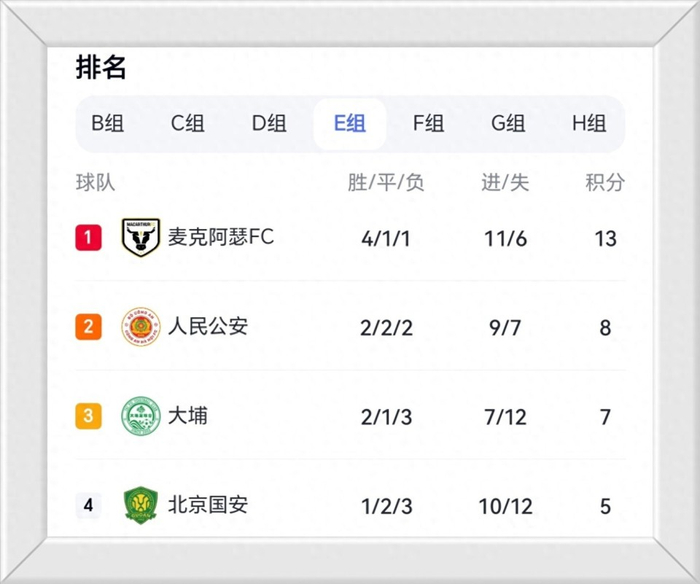Click the red rank 1 badge
The height and width of the screenshot is (584, 700).
(x=88, y=238)
